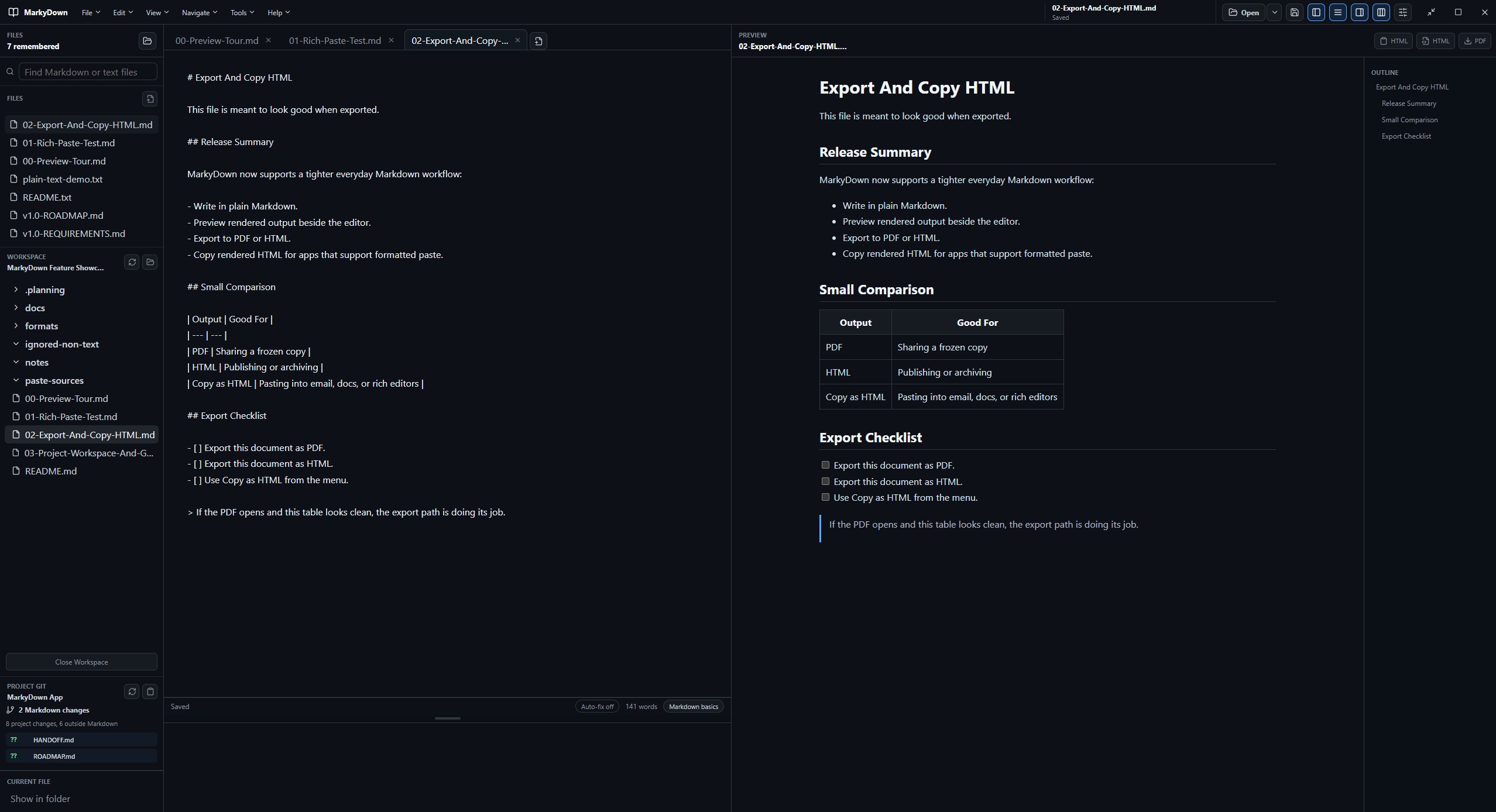Export the preview as PDF

pyautogui.click(x=1475, y=41)
